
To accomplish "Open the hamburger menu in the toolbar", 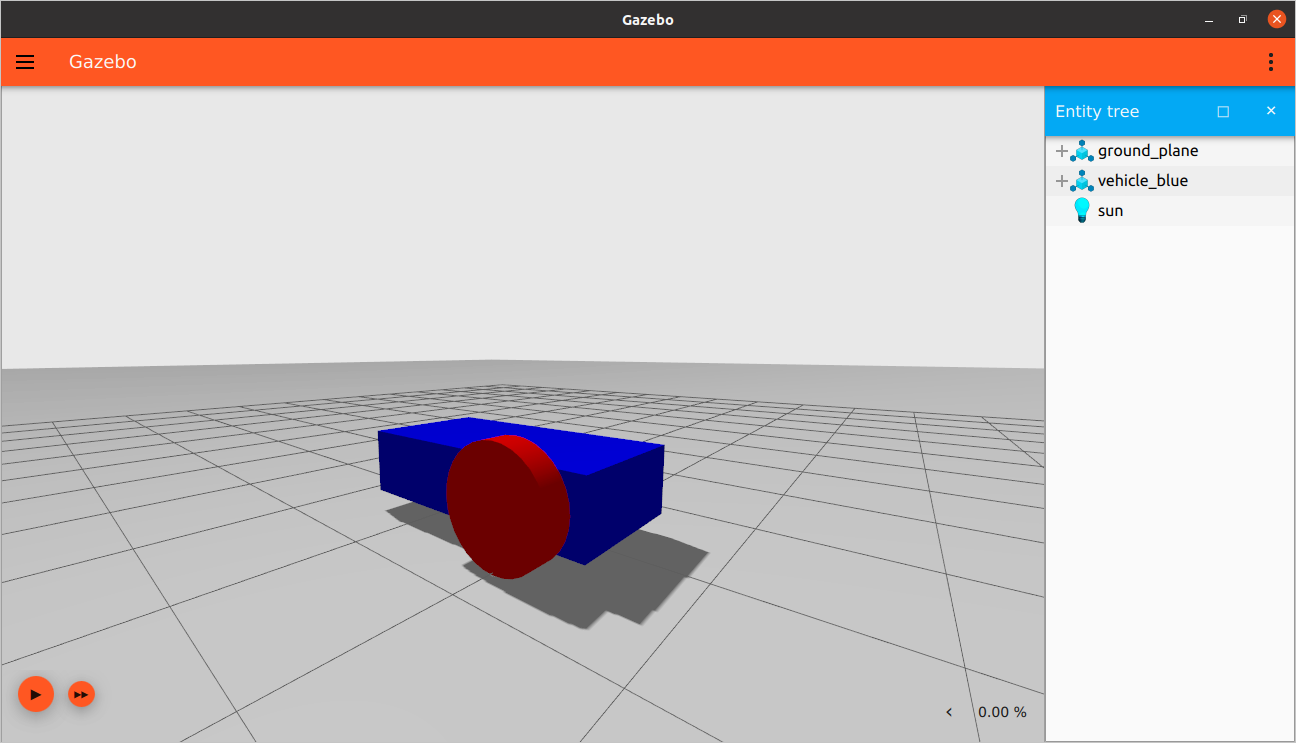I will point(25,62).
